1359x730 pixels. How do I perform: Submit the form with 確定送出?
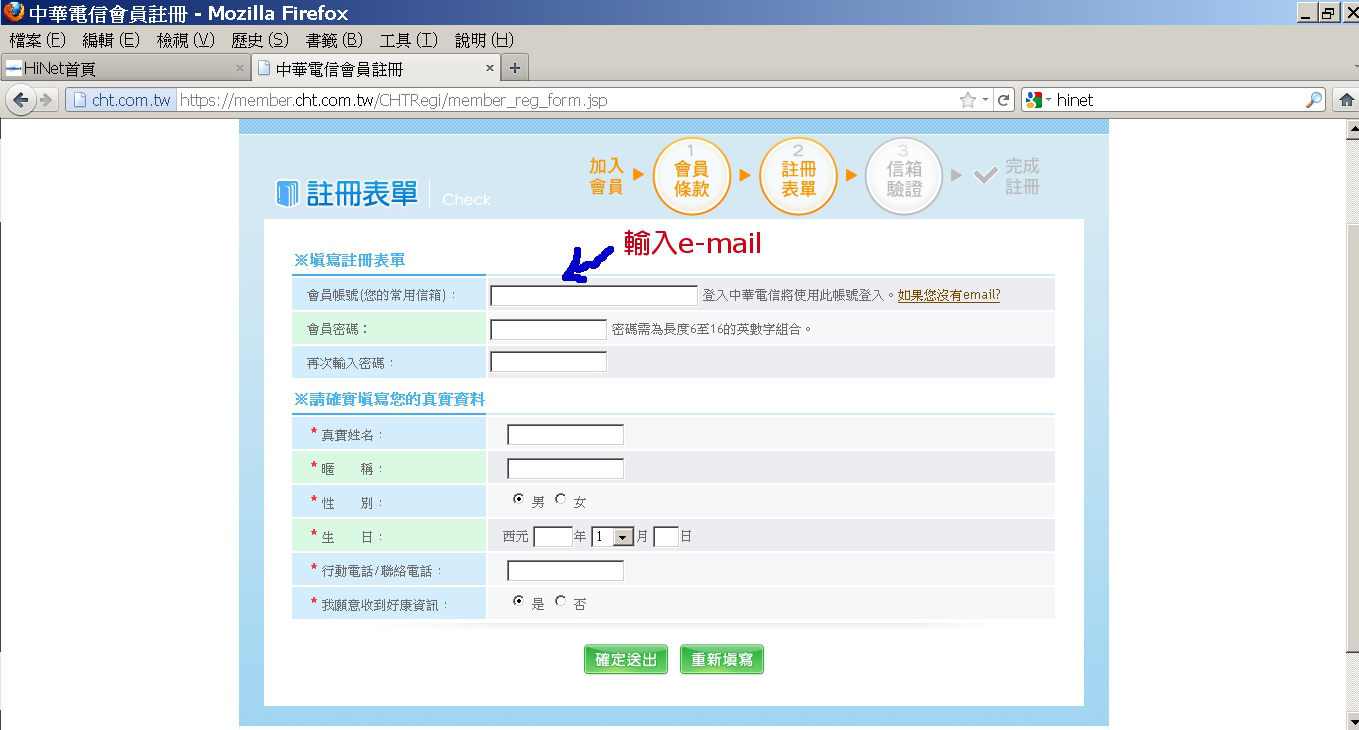[626, 660]
